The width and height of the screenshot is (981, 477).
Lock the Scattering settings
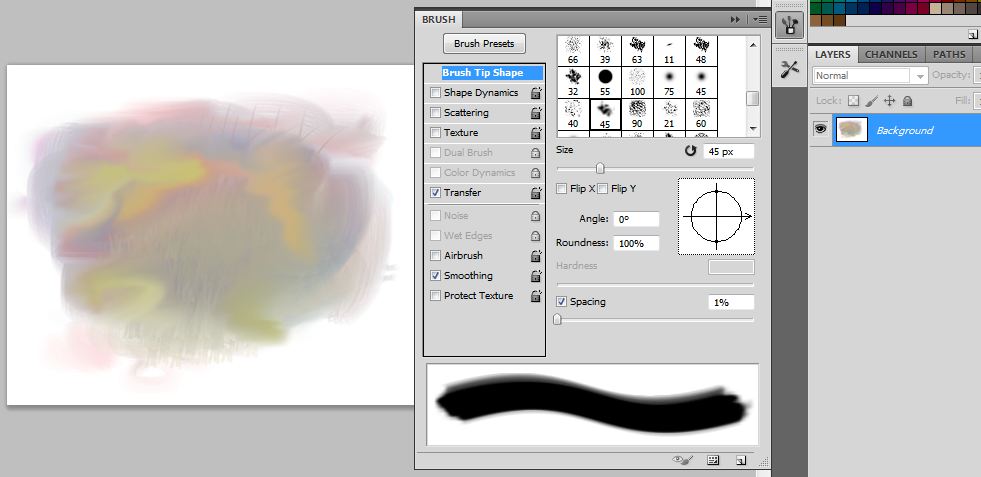click(x=536, y=113)
